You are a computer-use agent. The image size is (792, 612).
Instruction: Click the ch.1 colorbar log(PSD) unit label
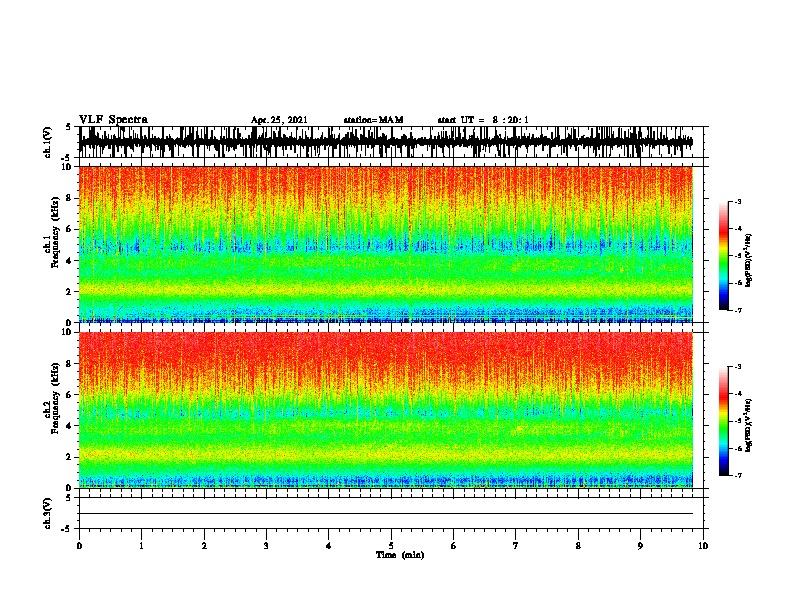pos(748,260)
